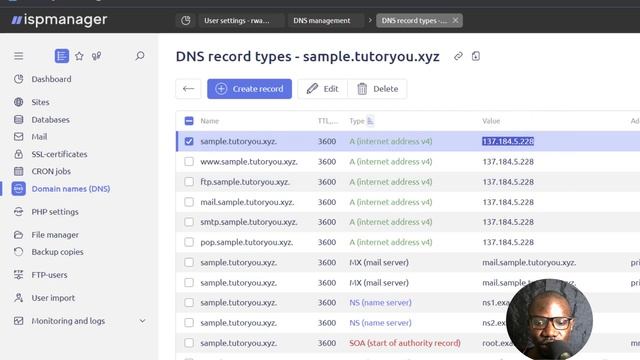
Task: Click the Domain names DNS icon
Action: 18,189
